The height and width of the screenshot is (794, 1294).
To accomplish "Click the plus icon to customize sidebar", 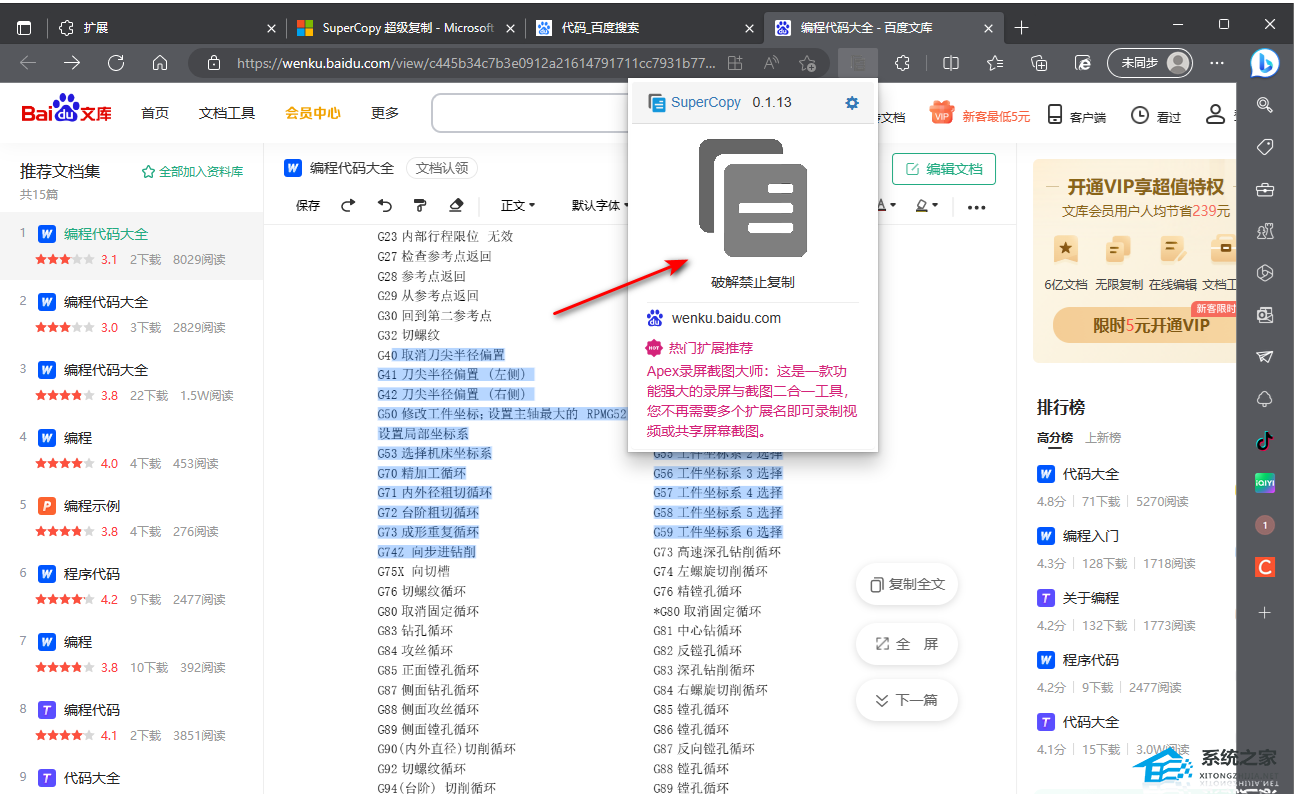I will [1265, 612].
